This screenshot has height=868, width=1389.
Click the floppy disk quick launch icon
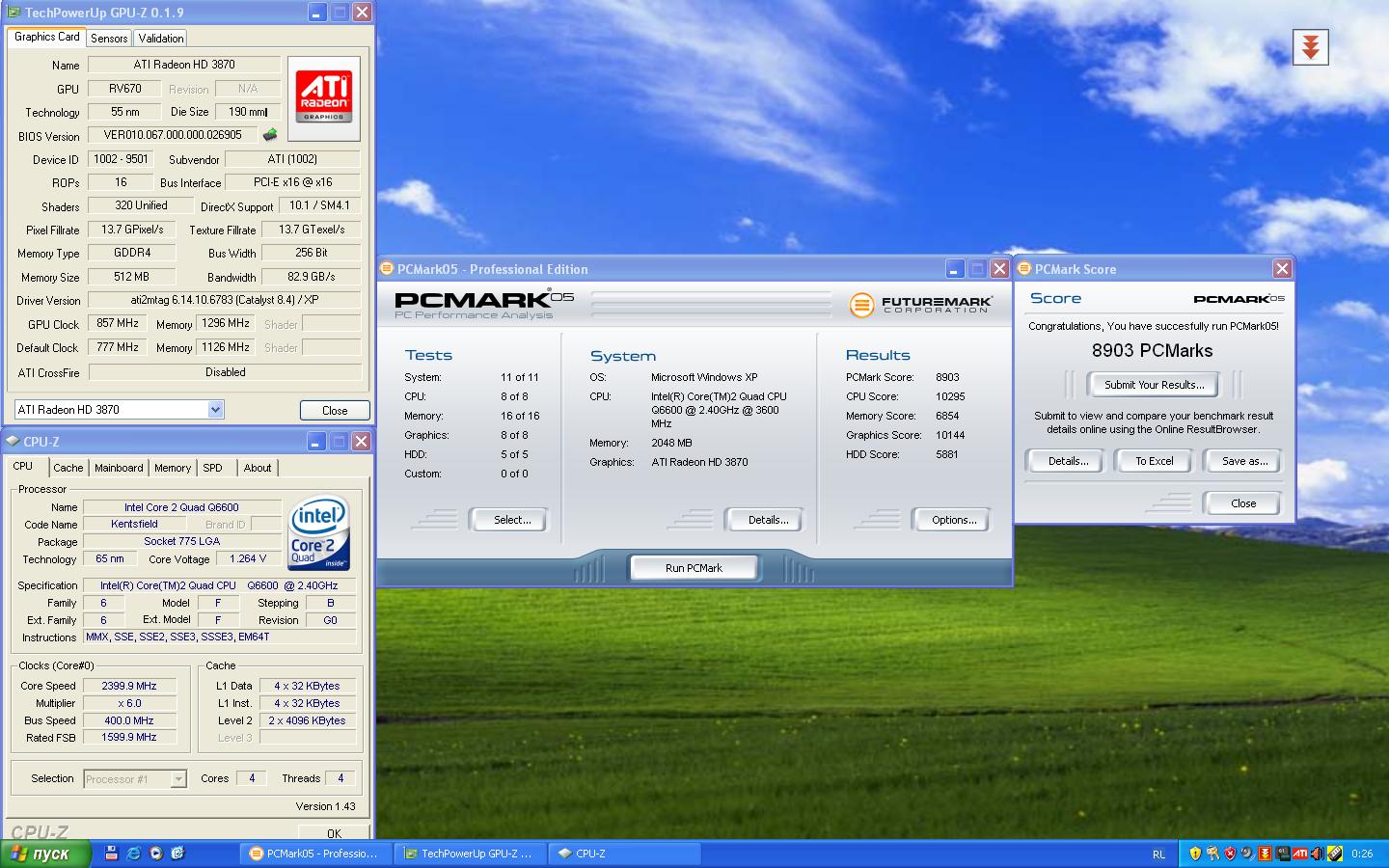pos(112,853)
